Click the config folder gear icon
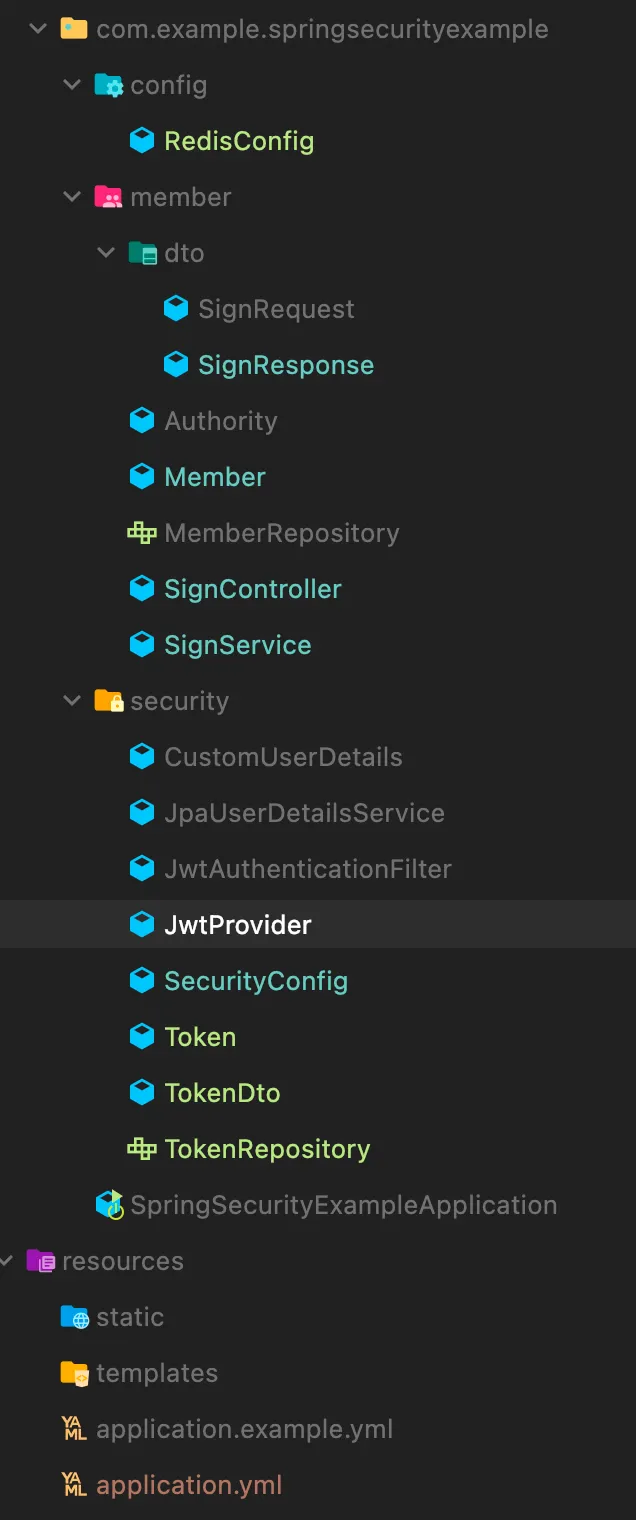Image resolution: width=636 pixels, height=1520 pixels. (x=108, y=85)
